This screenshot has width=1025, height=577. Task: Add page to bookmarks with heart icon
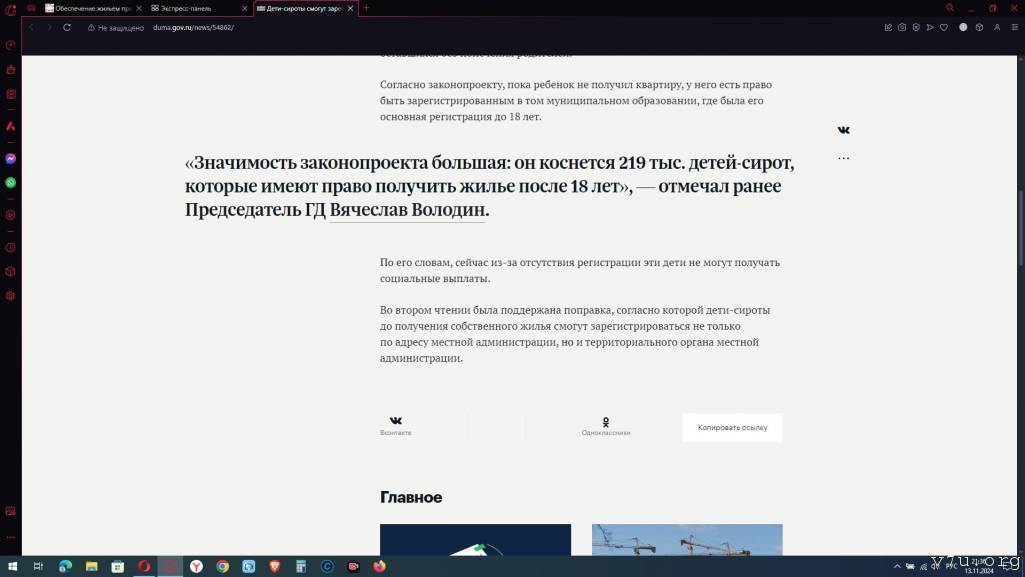tap(943, 27)
